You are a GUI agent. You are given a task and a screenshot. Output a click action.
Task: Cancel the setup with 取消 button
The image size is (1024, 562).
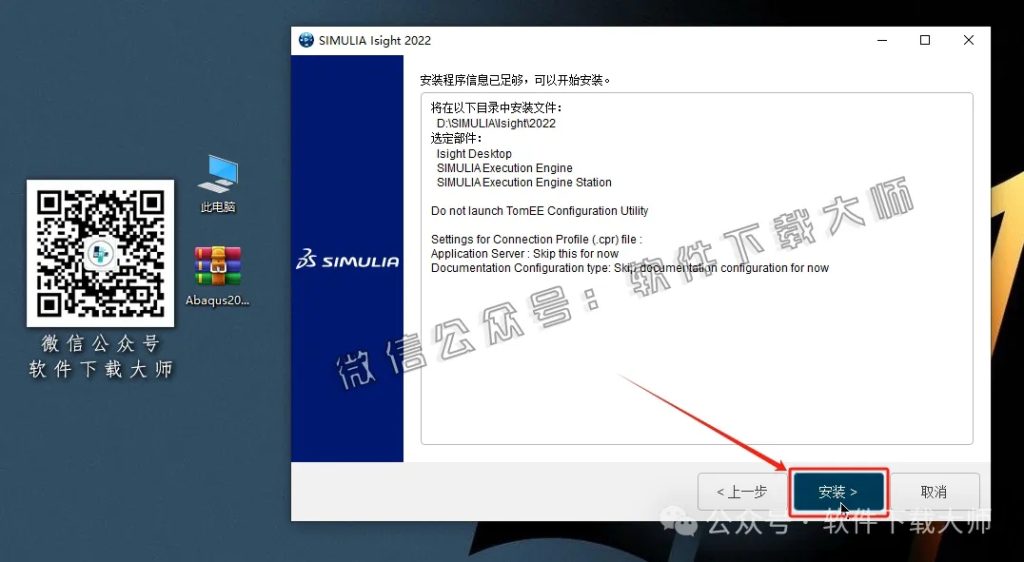[934, 492]
